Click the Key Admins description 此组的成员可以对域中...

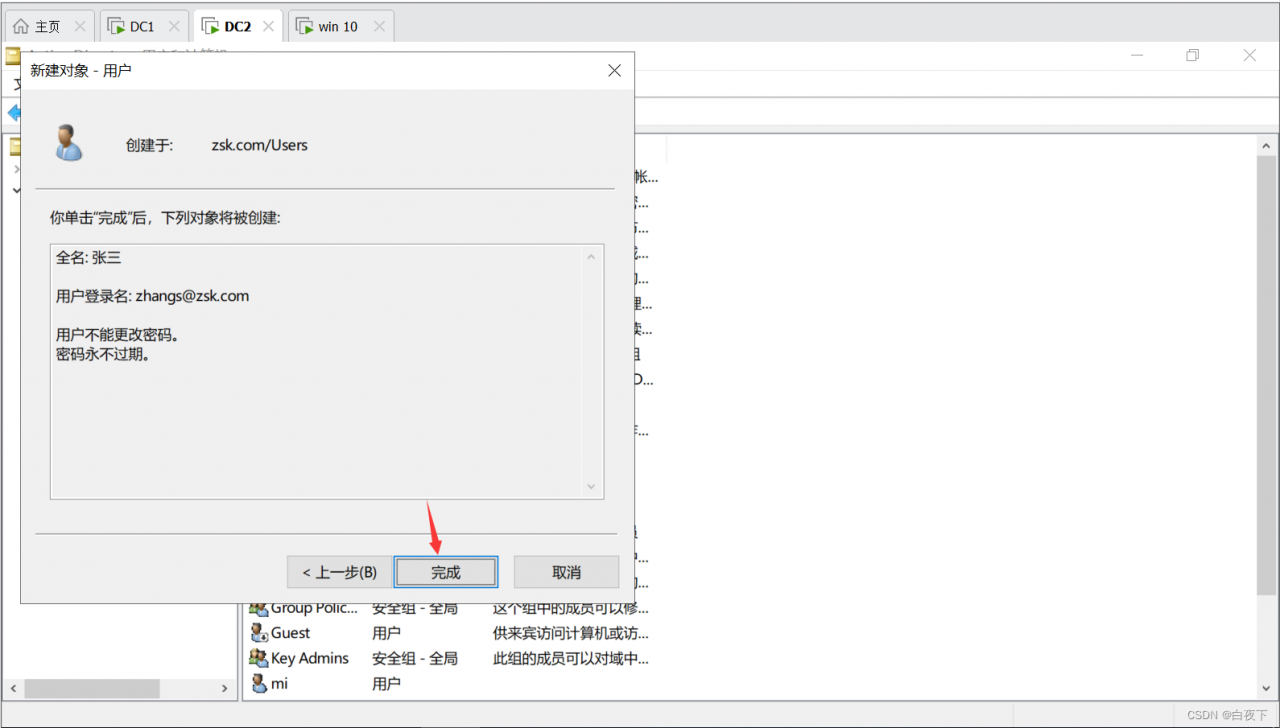(570, 658)
